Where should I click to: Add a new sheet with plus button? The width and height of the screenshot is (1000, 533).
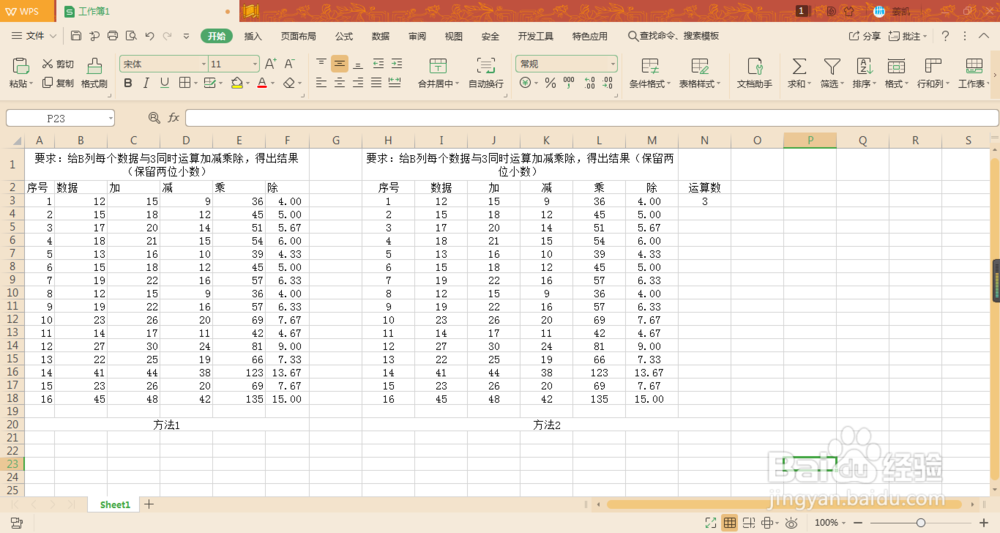149,504
